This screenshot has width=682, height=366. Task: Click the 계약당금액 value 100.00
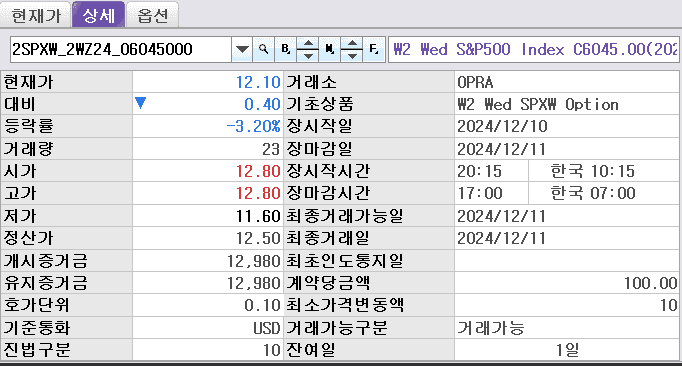(x=651, y=283)
